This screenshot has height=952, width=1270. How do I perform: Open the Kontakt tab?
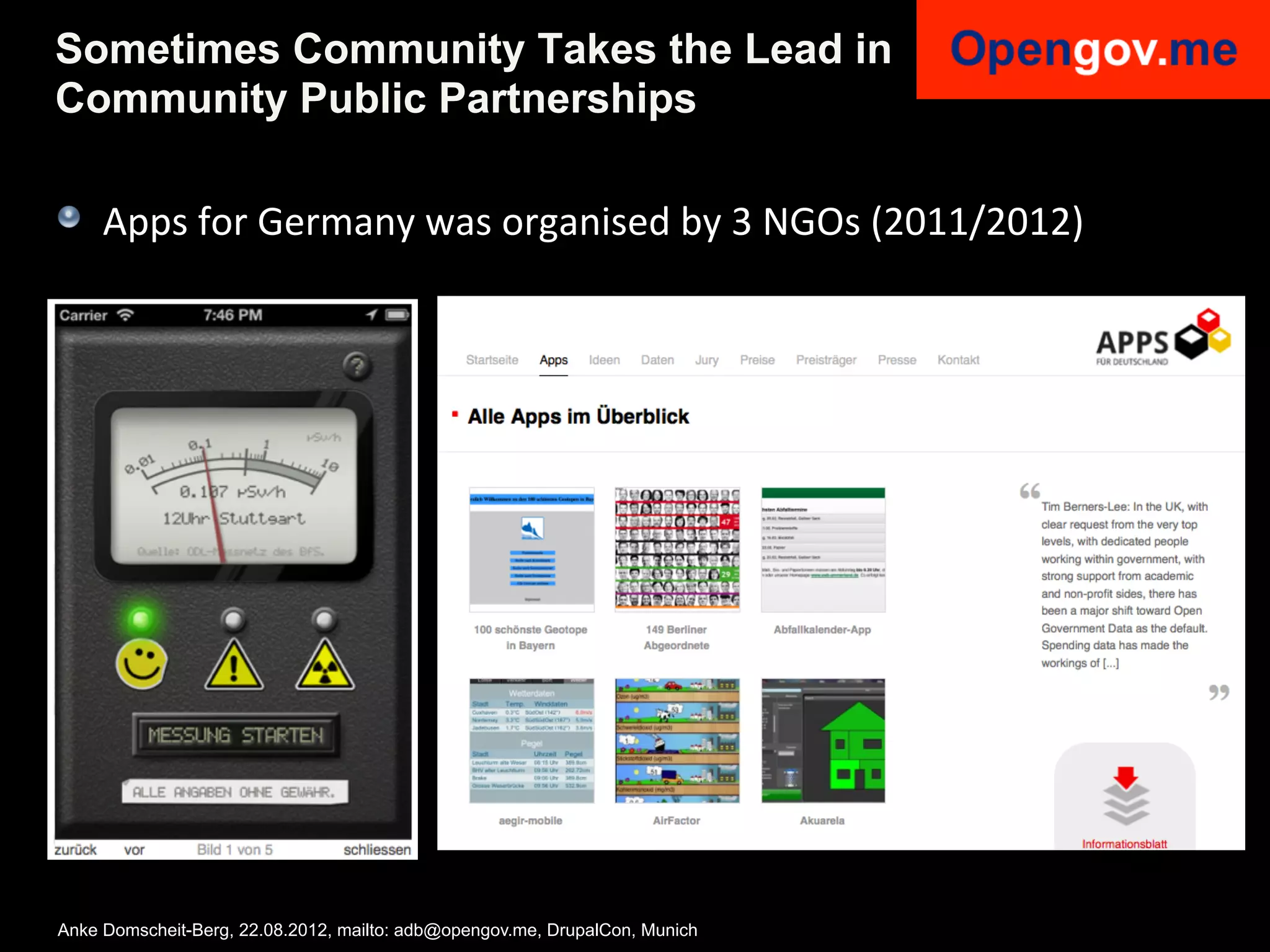point(958,360)
